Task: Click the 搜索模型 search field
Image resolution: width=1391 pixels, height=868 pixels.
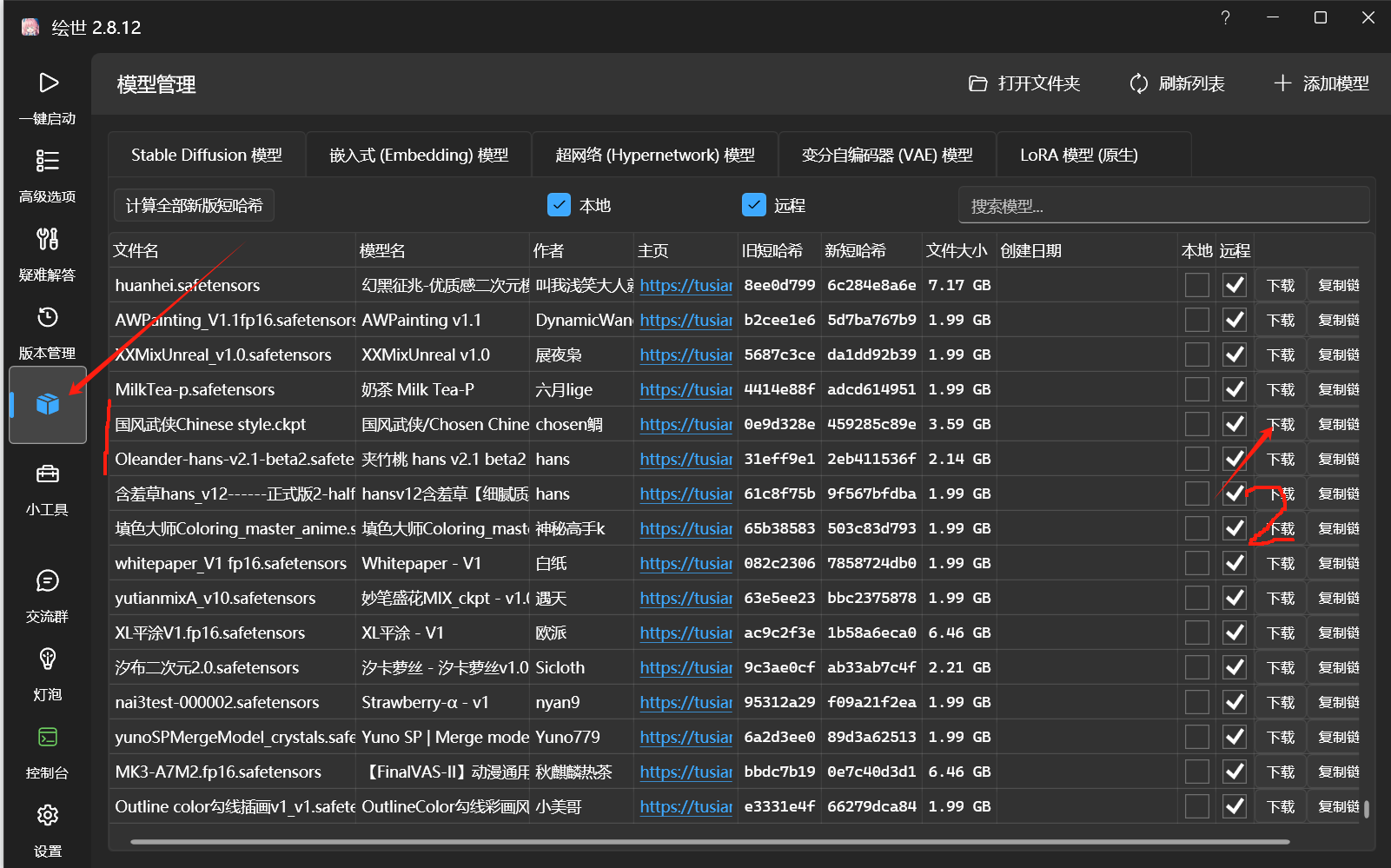Action: 1164,205
